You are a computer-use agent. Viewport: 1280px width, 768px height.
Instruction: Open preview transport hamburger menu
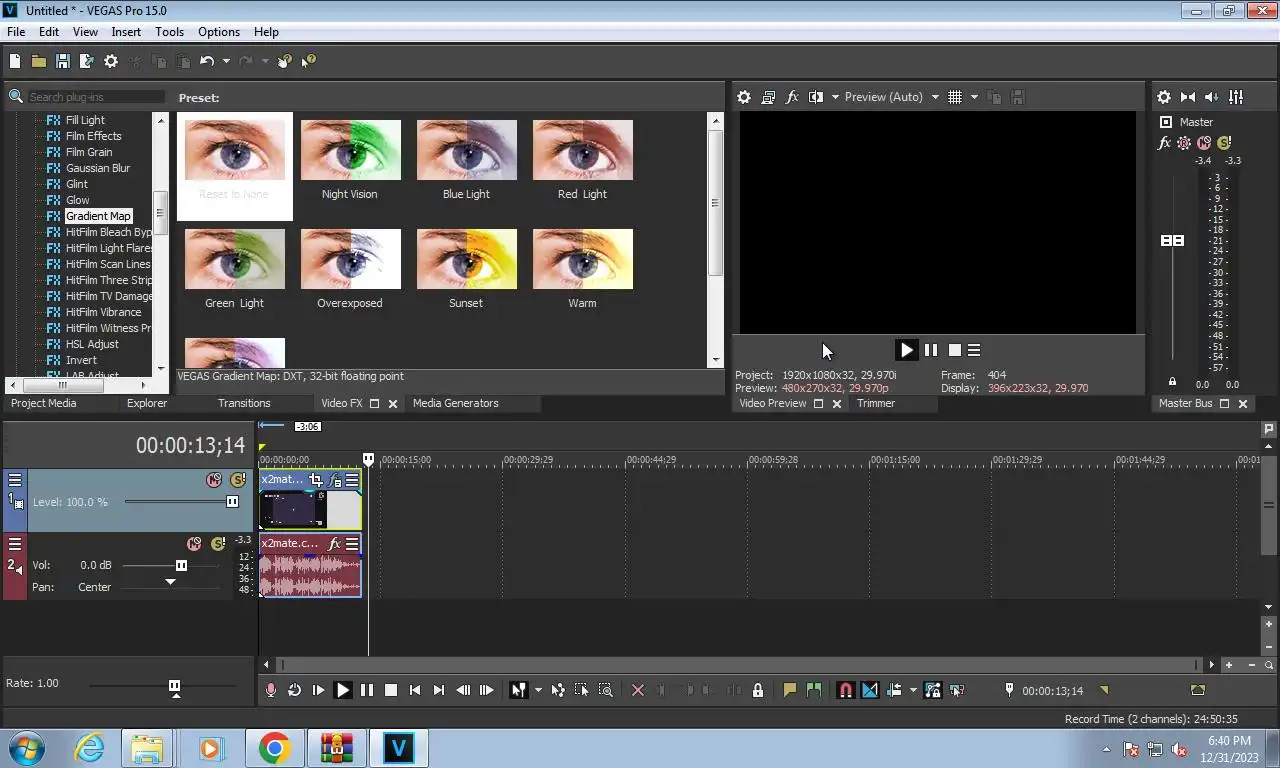(974, 350)
